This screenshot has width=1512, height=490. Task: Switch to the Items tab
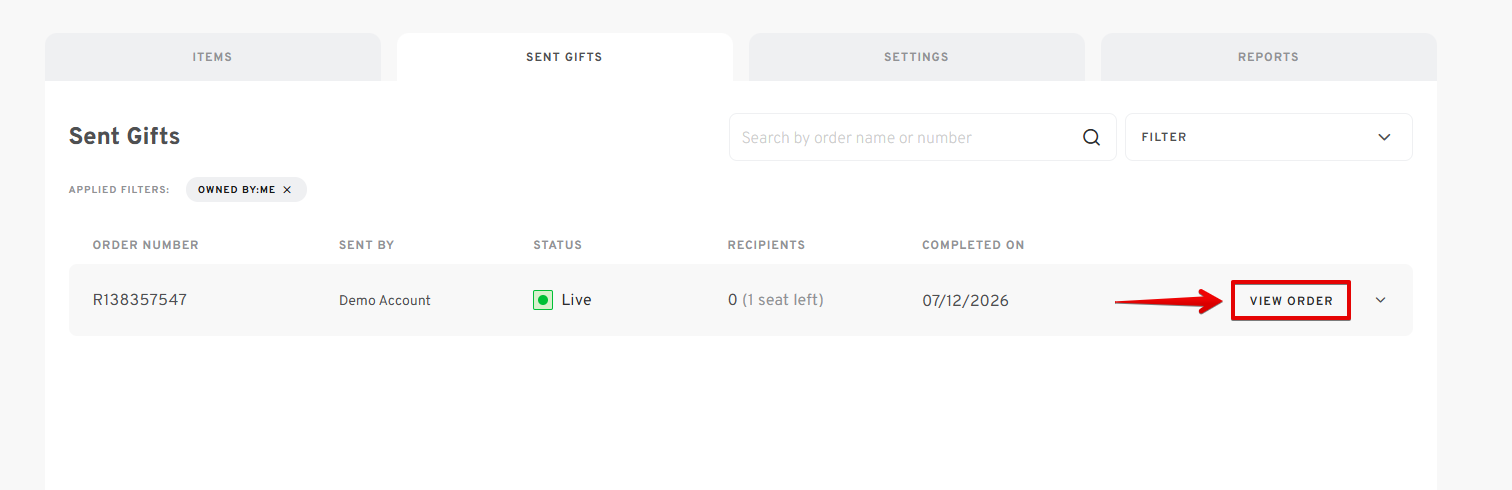click(213, 57)
